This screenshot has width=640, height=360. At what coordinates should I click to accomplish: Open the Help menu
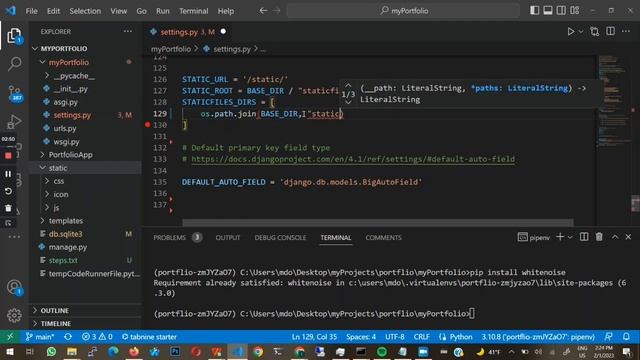pos(226,11)
